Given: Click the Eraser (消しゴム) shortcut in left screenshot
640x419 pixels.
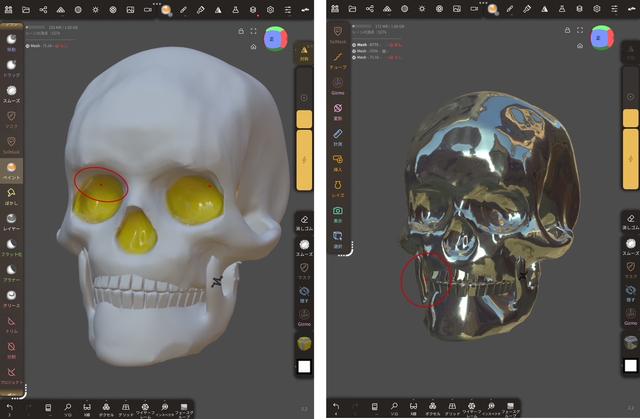Looking at the screenshot, I should pos(304,222).
